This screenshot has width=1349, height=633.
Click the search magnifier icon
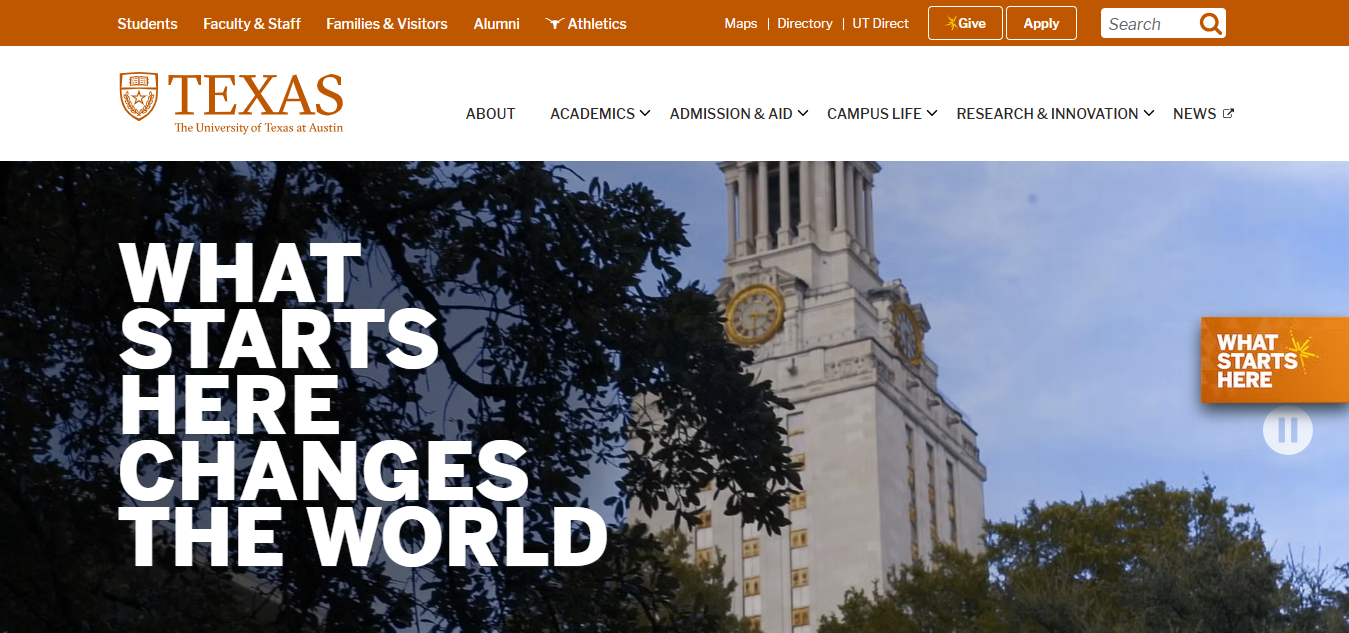pyautogui.click(x=1211, y=24)
